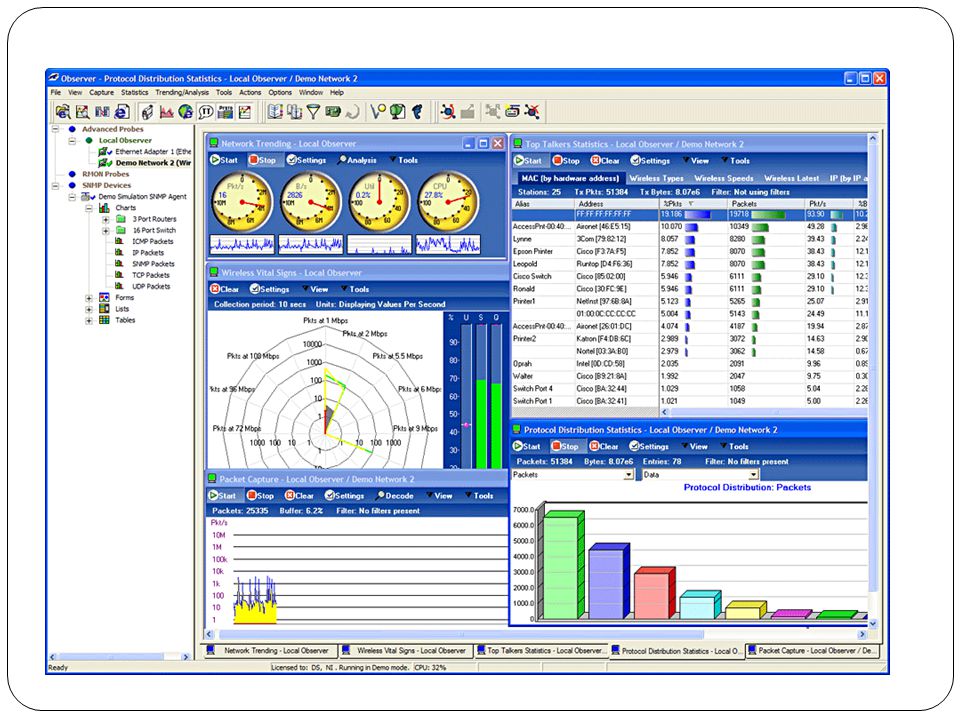
Task: Select UDP Packets in the device tree
Action: pyautogui.click(x=151, y=286)
